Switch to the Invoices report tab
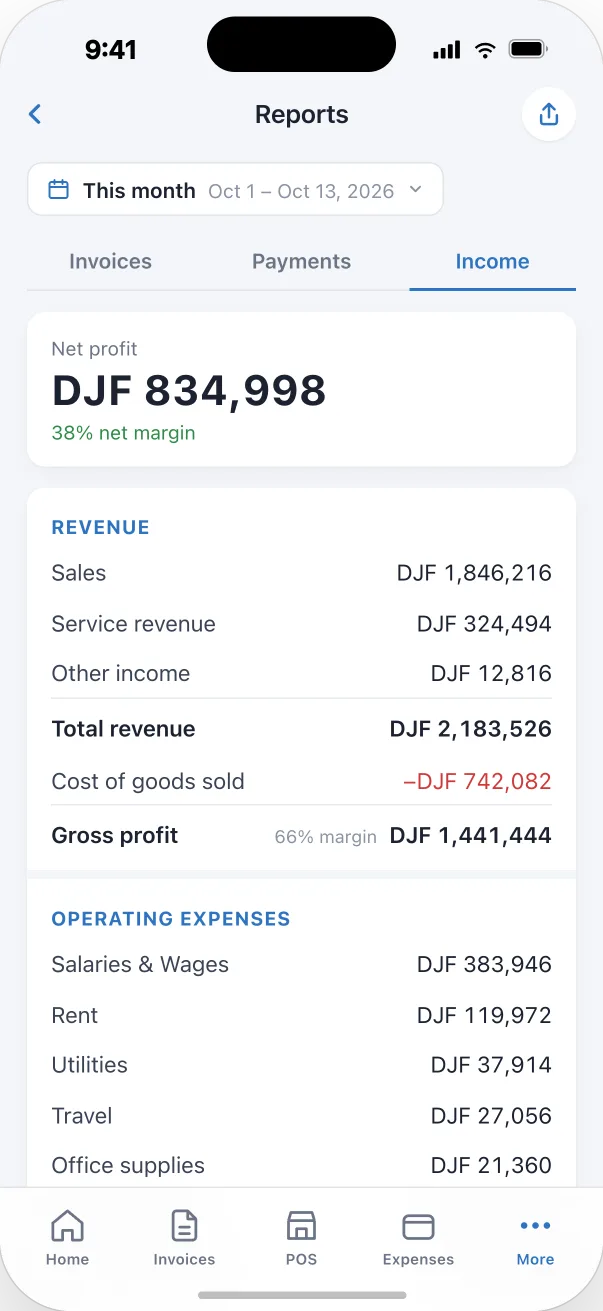The height and width of the screenshot is (1311, 603). 110,262
